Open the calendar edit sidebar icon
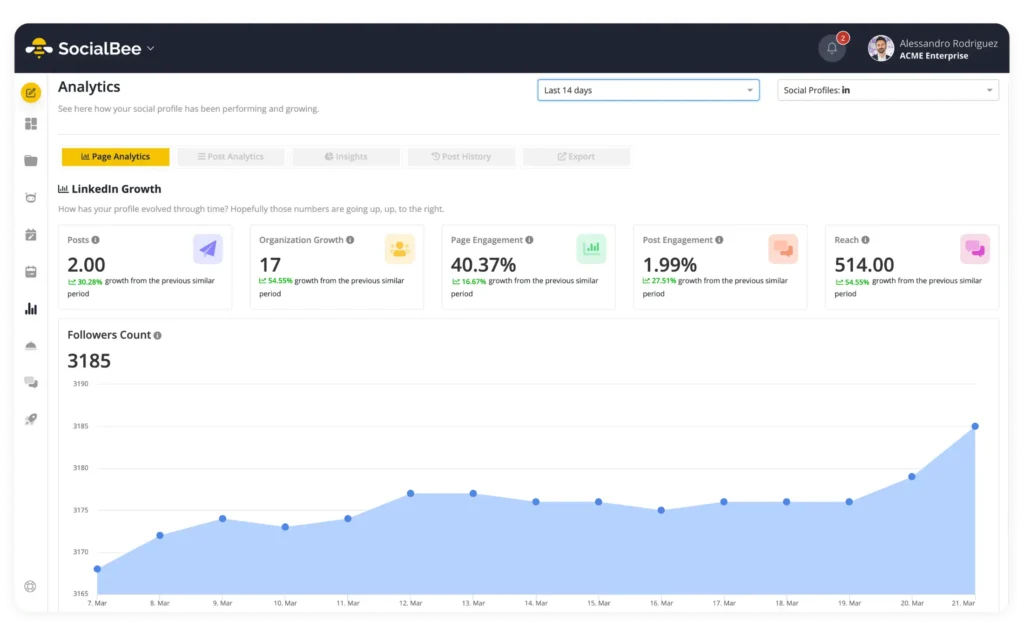The height and width of the screenshot is (640, 1024). tap(31, 235)
